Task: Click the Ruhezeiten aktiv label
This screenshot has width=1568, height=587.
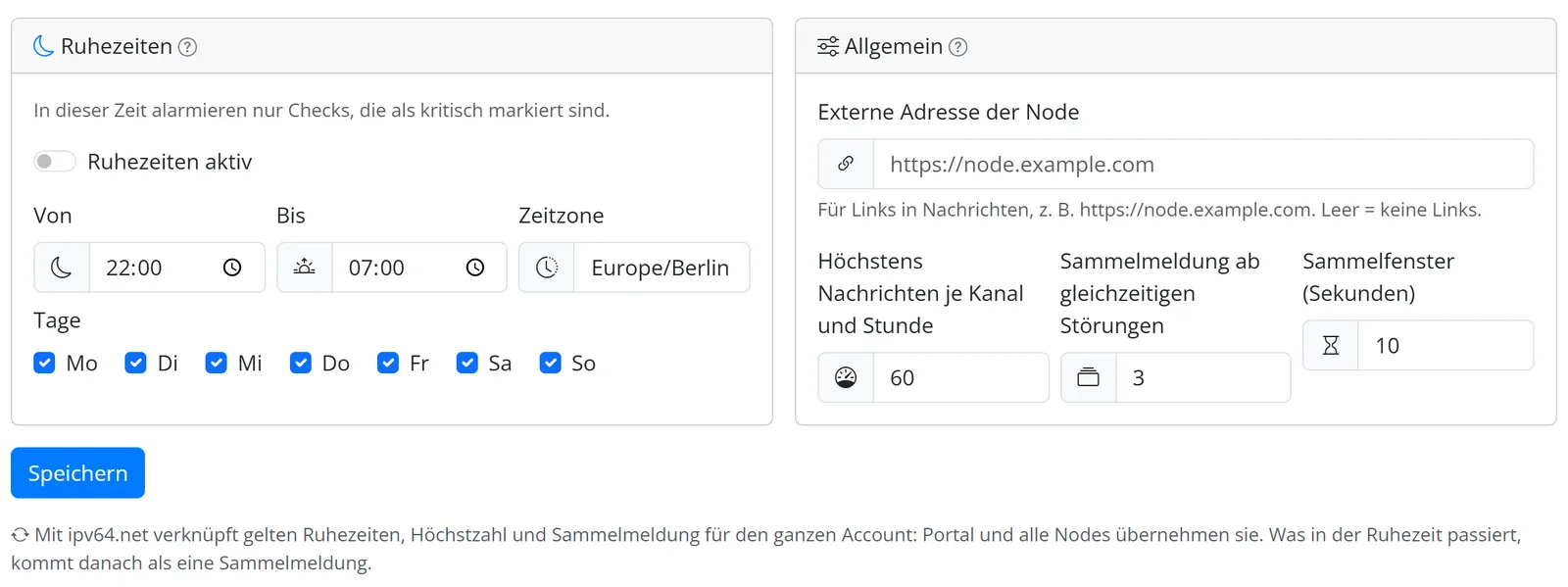Action: [x=170, y=162]
